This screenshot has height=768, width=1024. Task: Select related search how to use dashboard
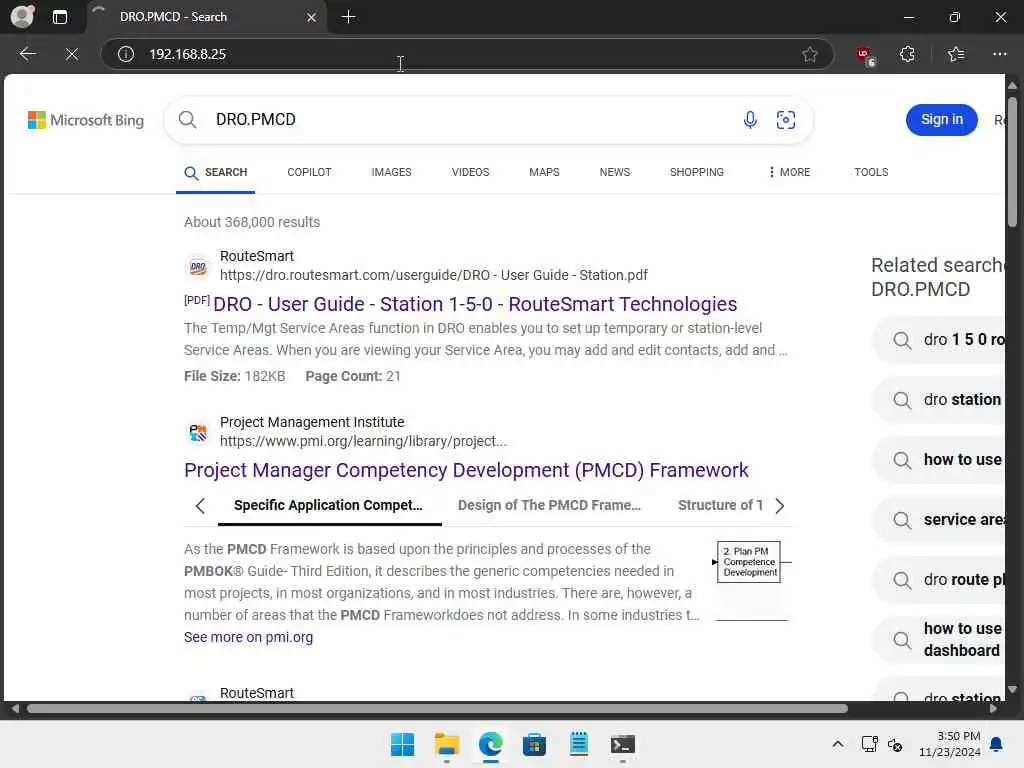[938, 640]
